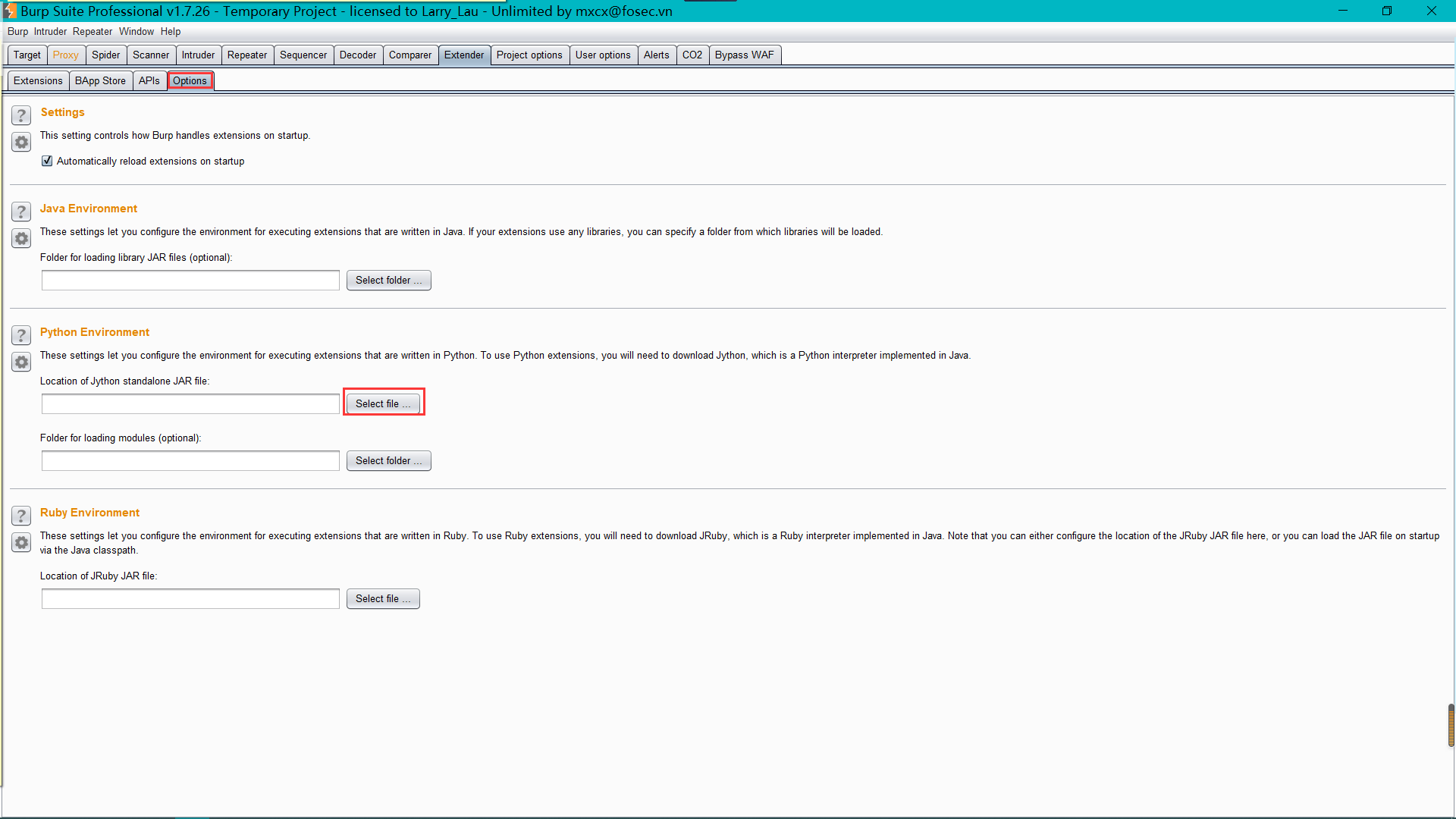The width and height of the screenshot is (1456, 819).
Task: Click the Ruby Environment help icon
Action: (x=21, y=516)
